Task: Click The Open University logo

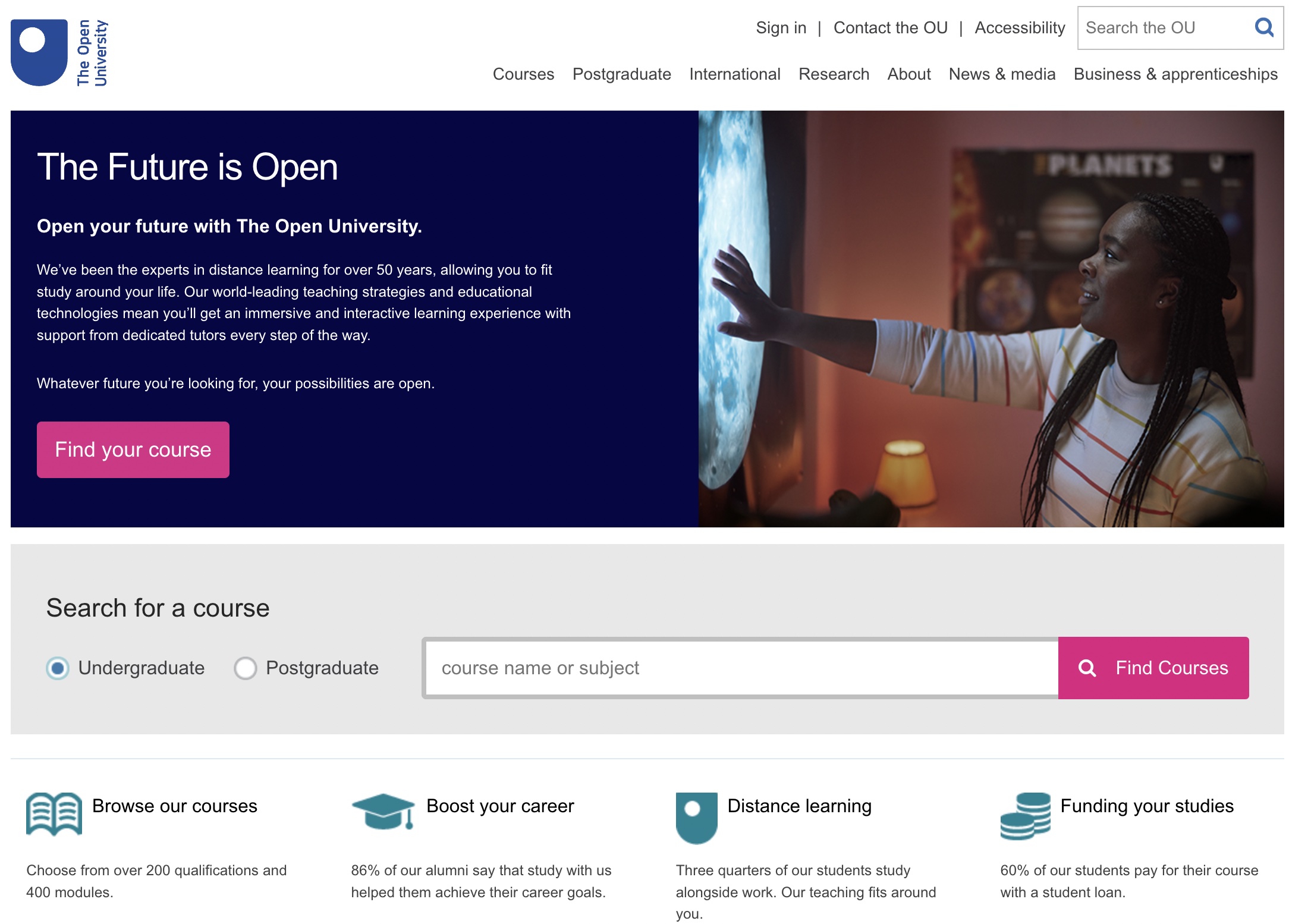Action: click(x=59, y=53)
